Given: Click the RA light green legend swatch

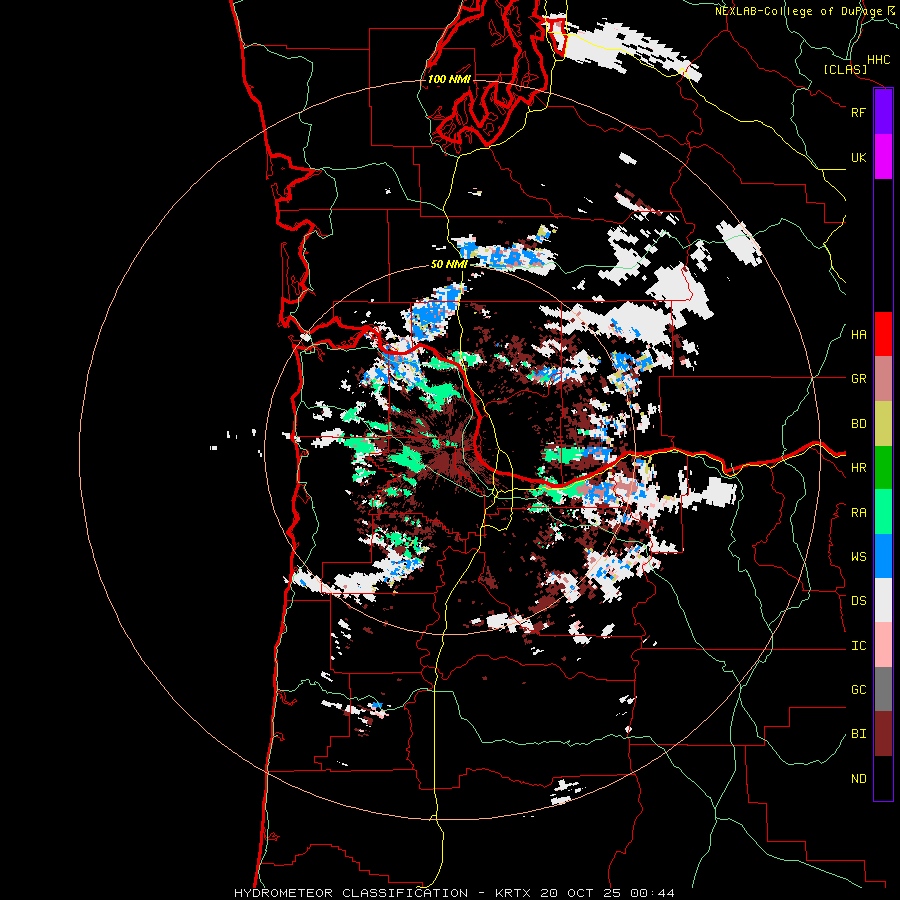Looking at the screenshot, I should coord(883,512).
